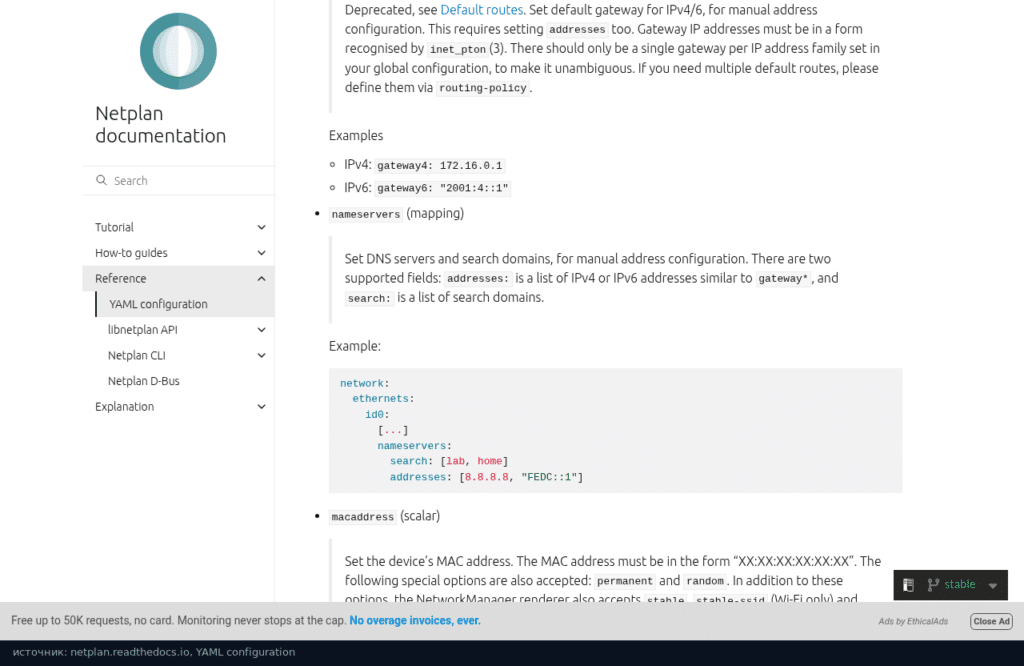Screen dimensions: 1024x666
Task: Expand the Netplan CLI chevron
Action: pyautogui.click(x=261, y=355)
